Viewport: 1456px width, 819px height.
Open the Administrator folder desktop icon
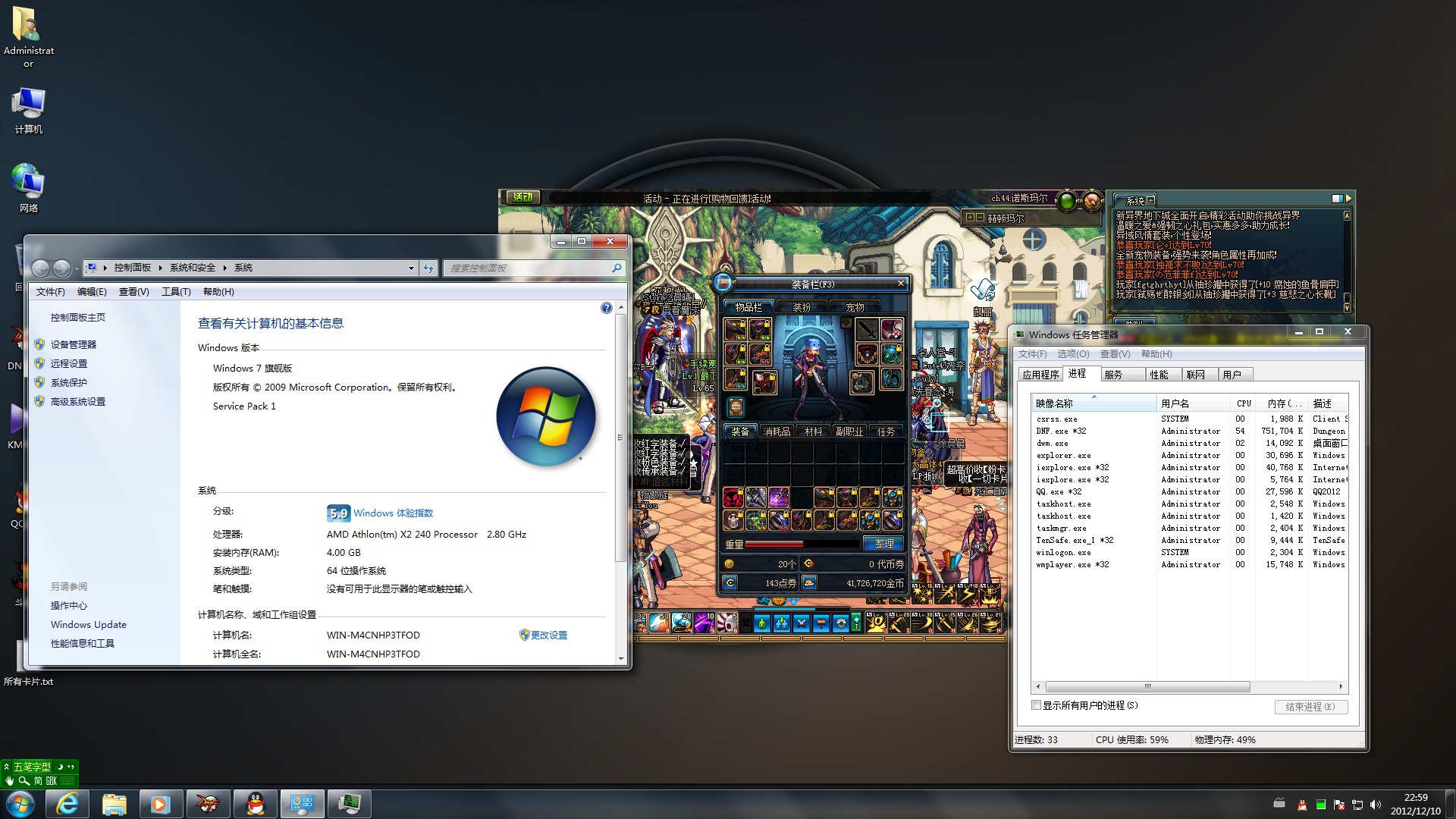tap(28, 38)
